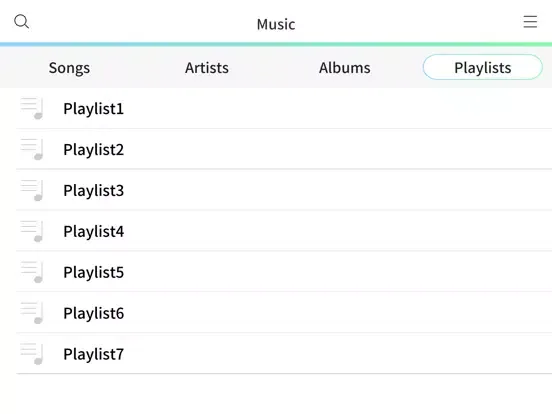Open the hamburger menu icon

pos(530,22)
